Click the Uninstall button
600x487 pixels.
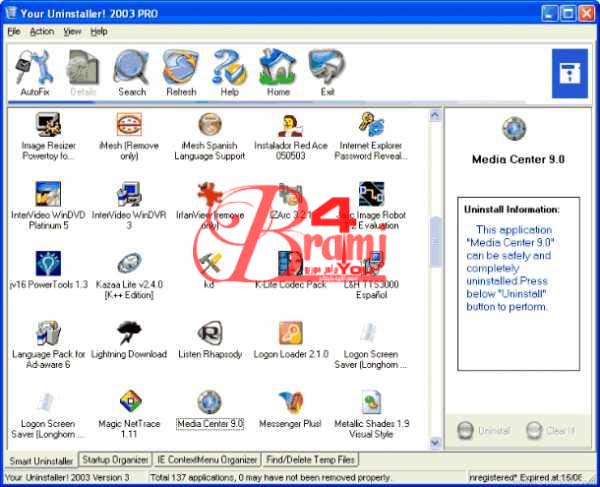click(x=484, y=430)
